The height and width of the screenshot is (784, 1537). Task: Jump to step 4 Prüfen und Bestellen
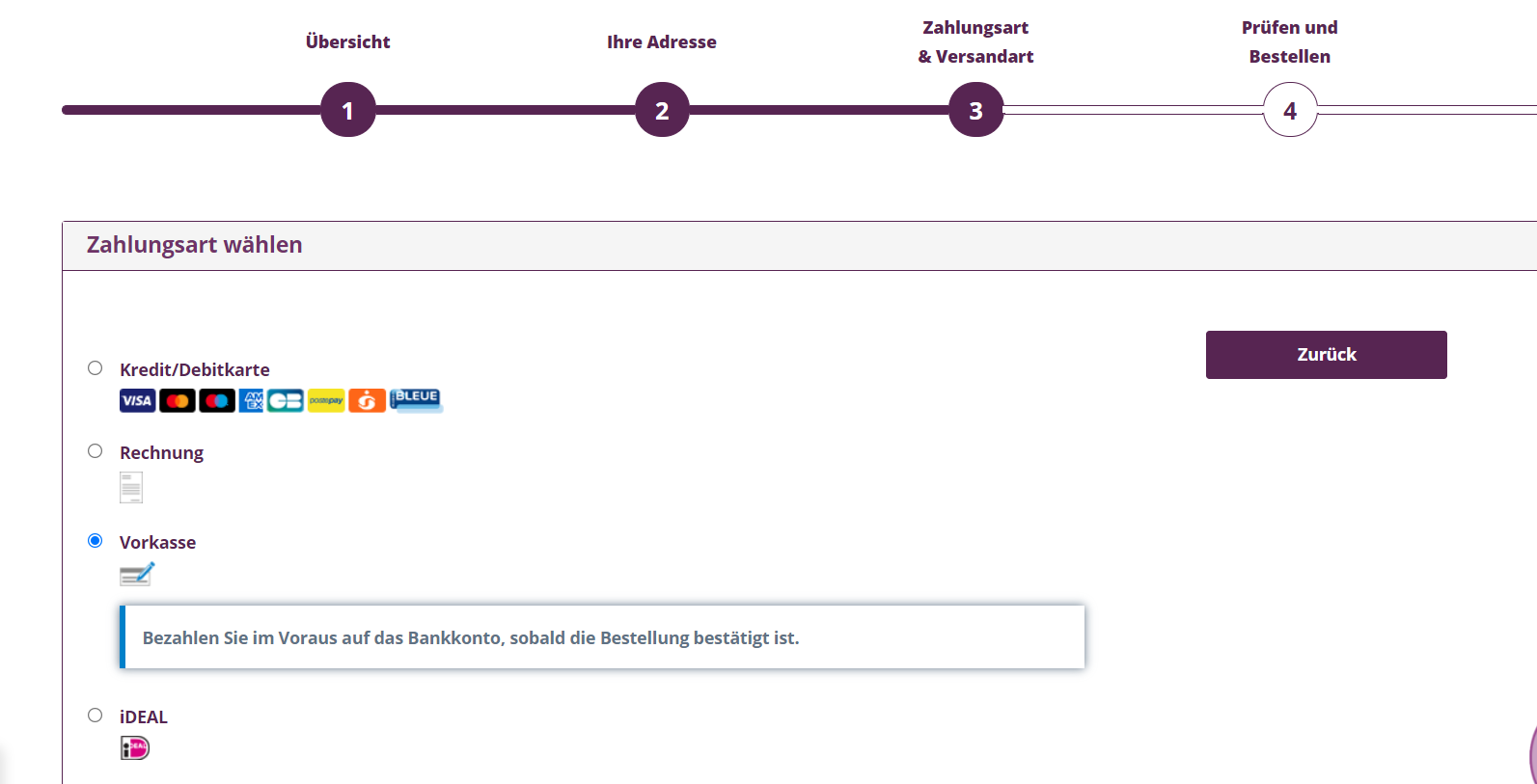[x=1290, y=110]
